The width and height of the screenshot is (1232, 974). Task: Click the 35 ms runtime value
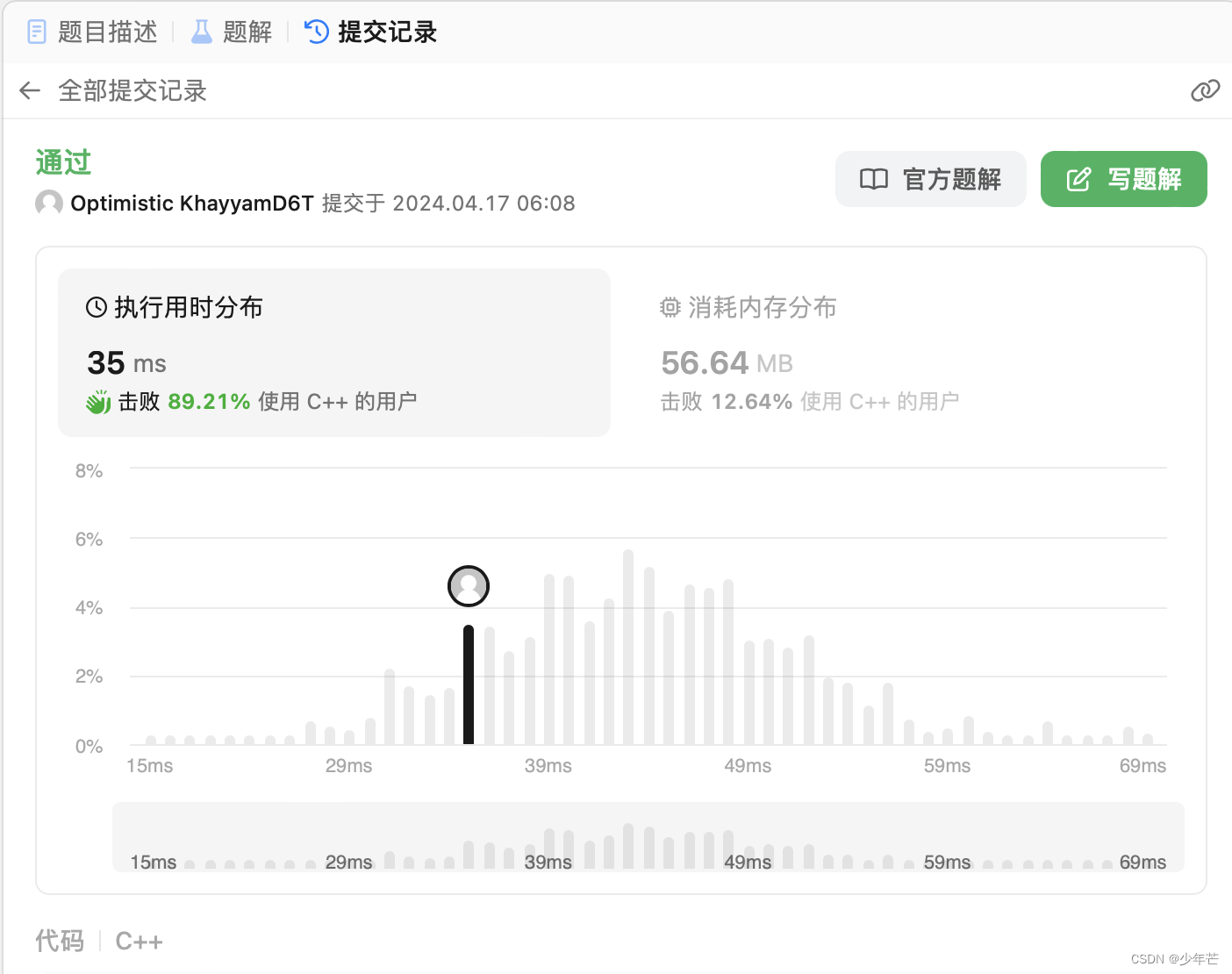tap(126, 362)
